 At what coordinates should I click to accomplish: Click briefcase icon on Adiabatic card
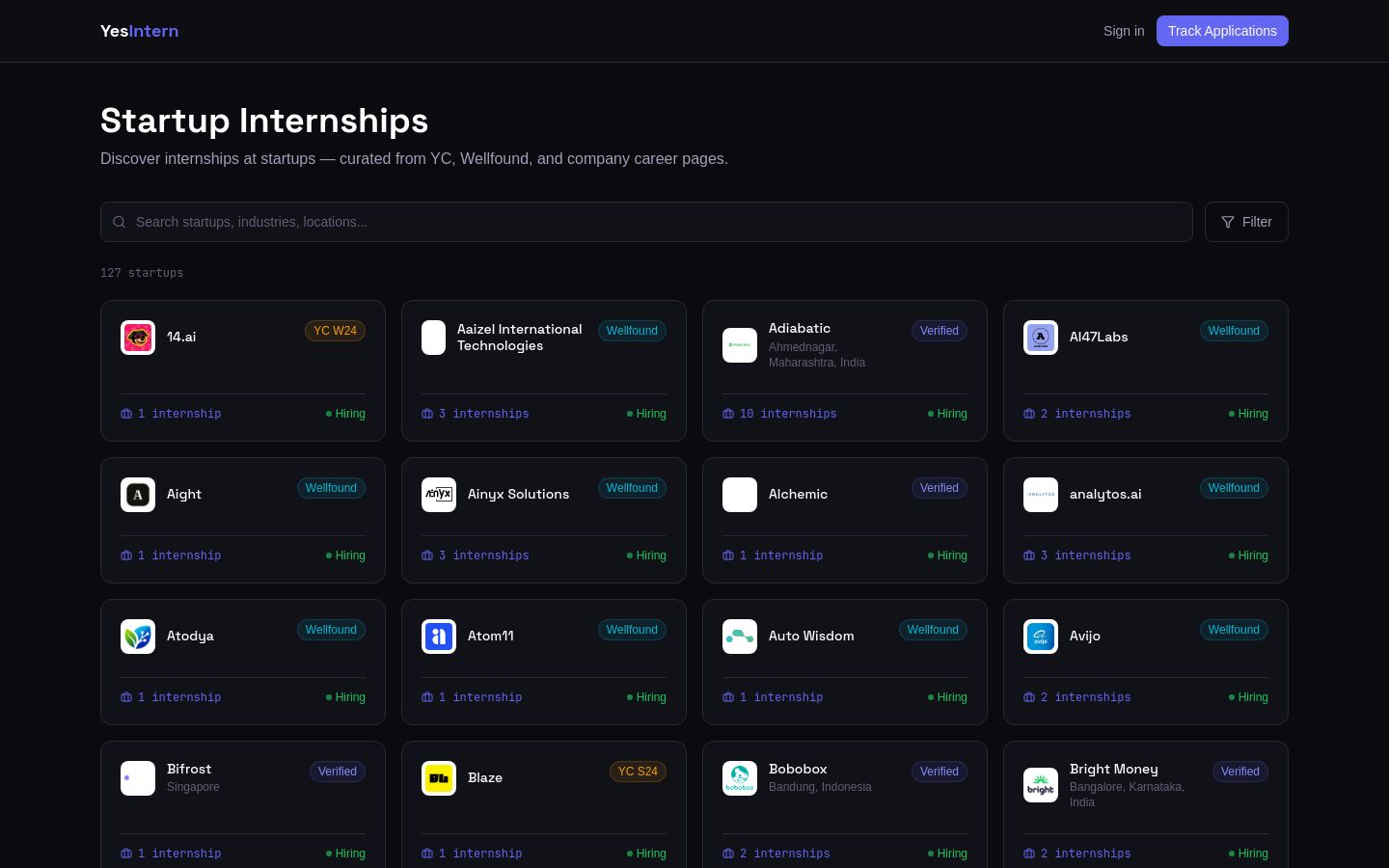(x=728, y=414)
